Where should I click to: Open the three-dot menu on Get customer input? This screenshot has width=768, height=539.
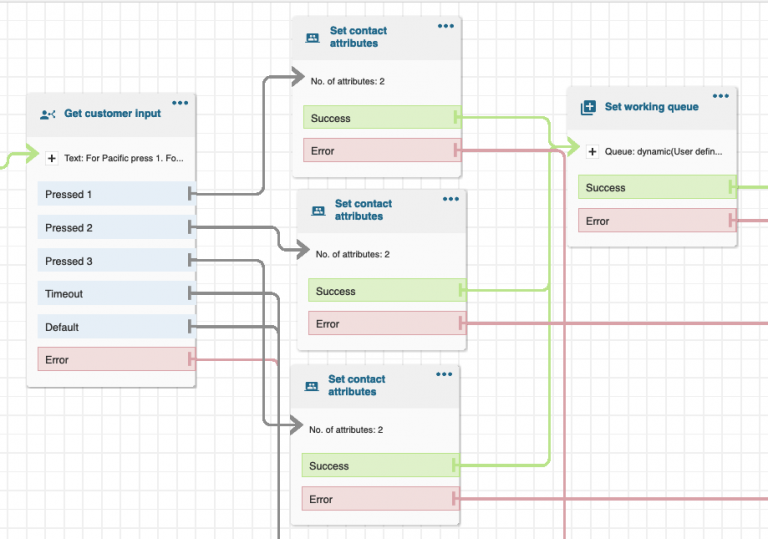[180, 102]
